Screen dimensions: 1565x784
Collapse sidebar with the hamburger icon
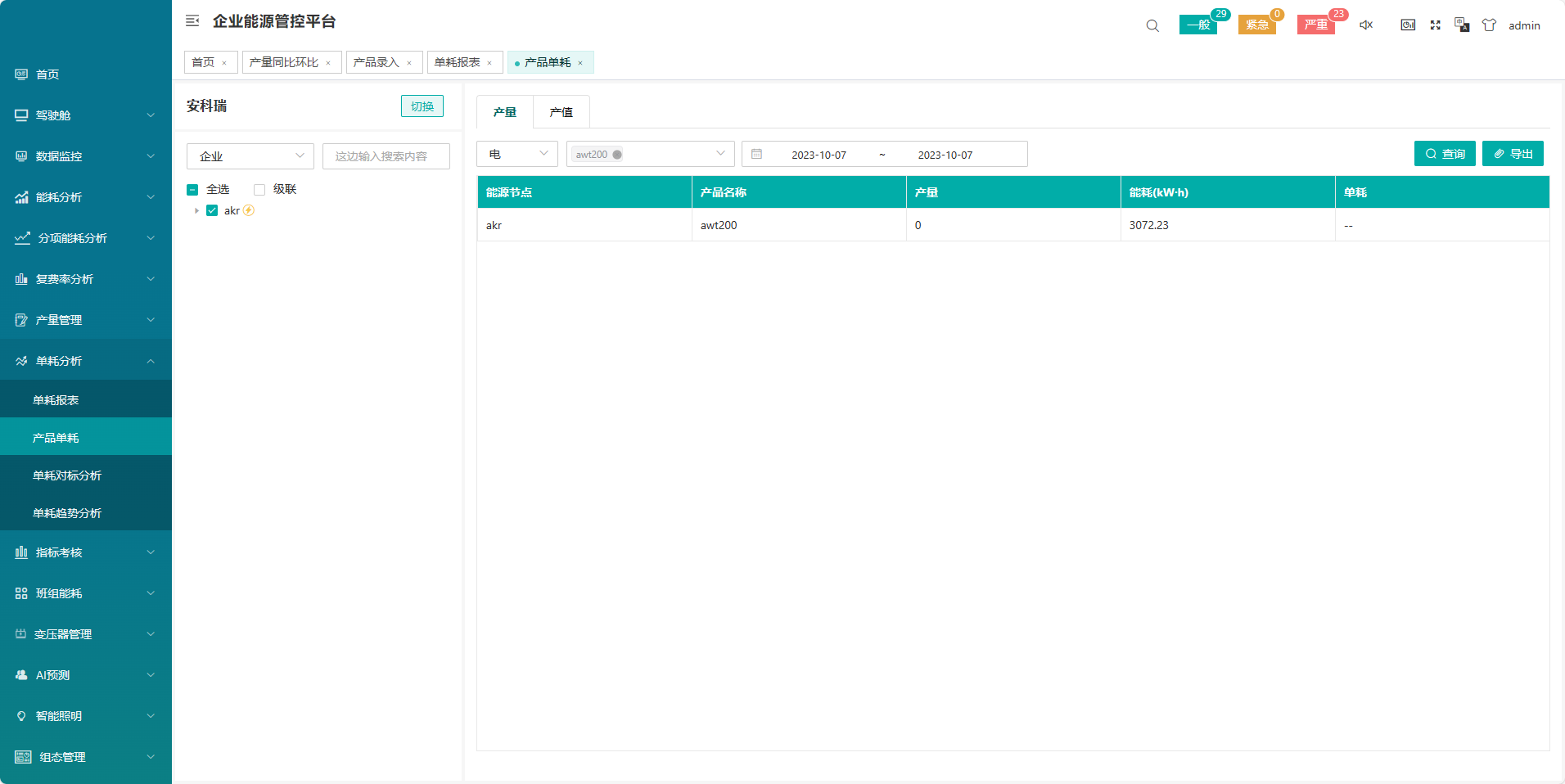(x=192, y=21)
